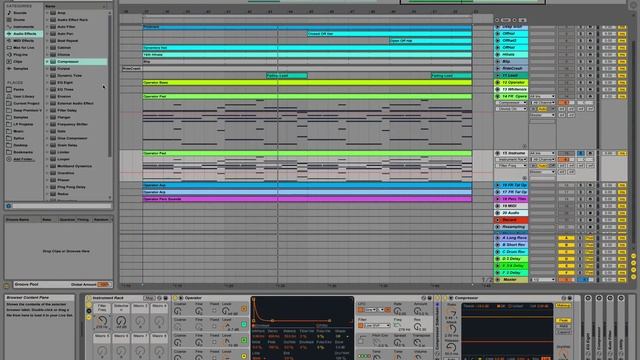Fold the 15 Instrume track

coord(498,153)
